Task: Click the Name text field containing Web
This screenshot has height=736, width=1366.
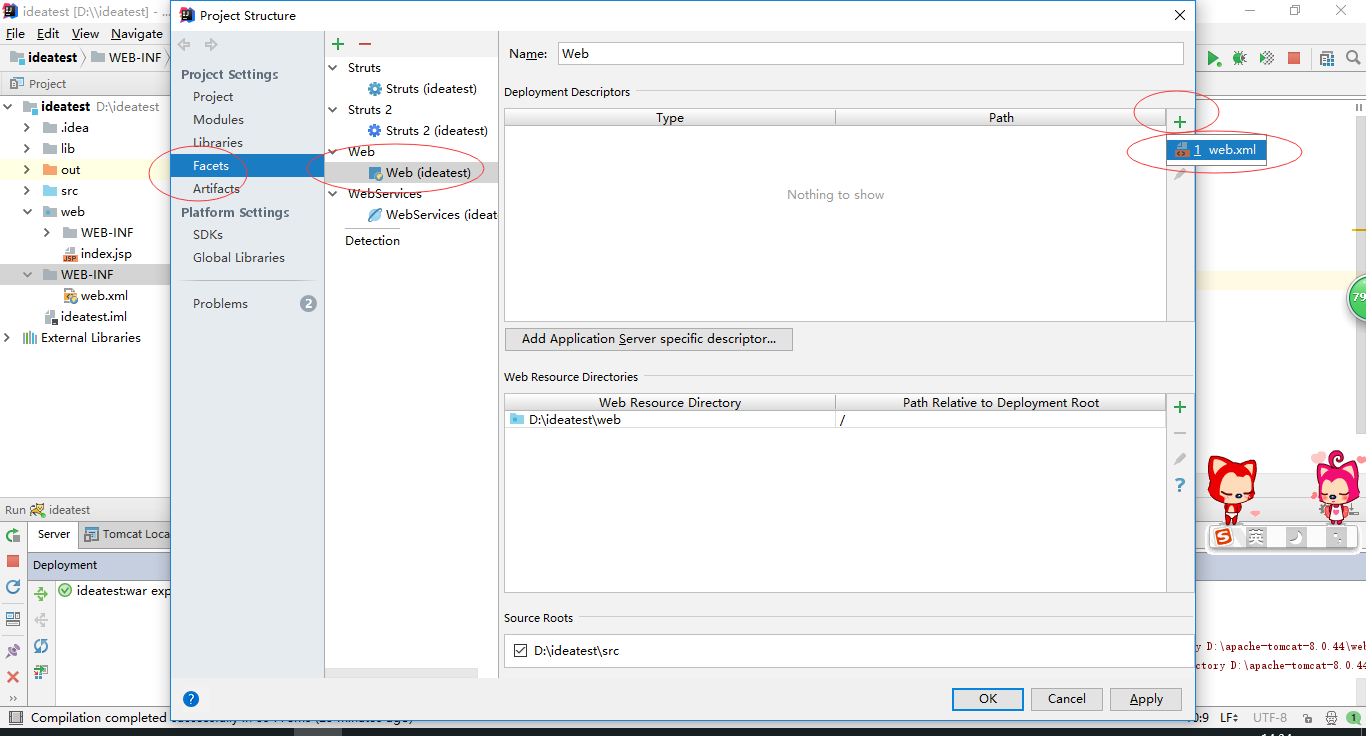Action: 869,54
